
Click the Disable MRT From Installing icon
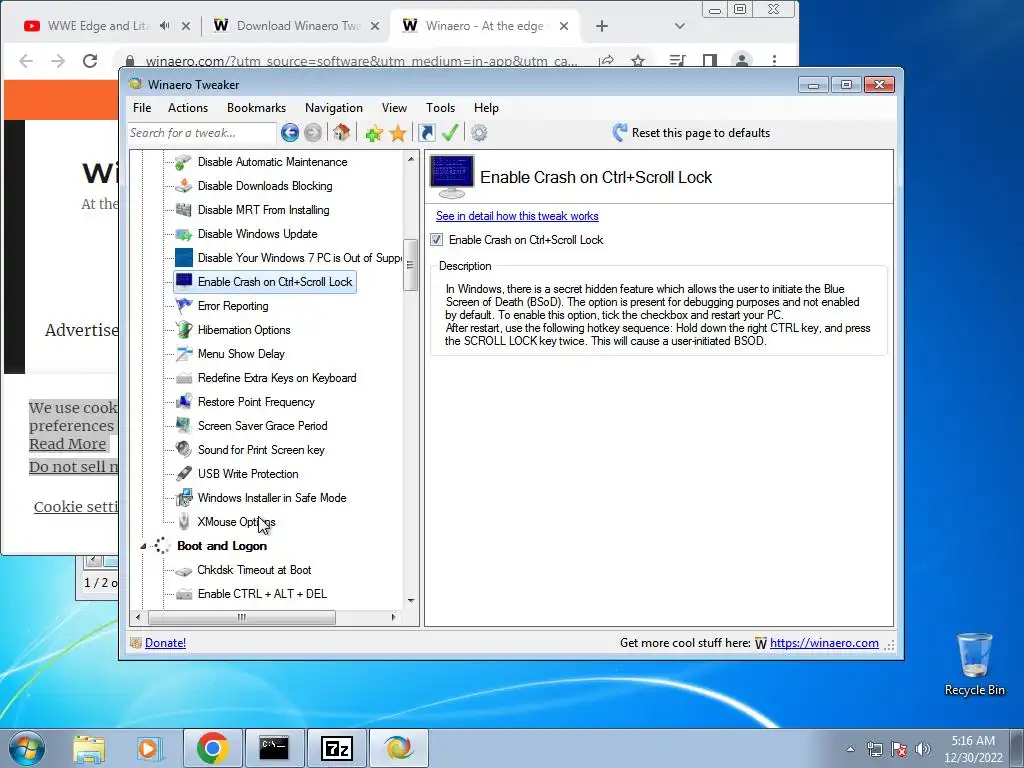[184, 210]
